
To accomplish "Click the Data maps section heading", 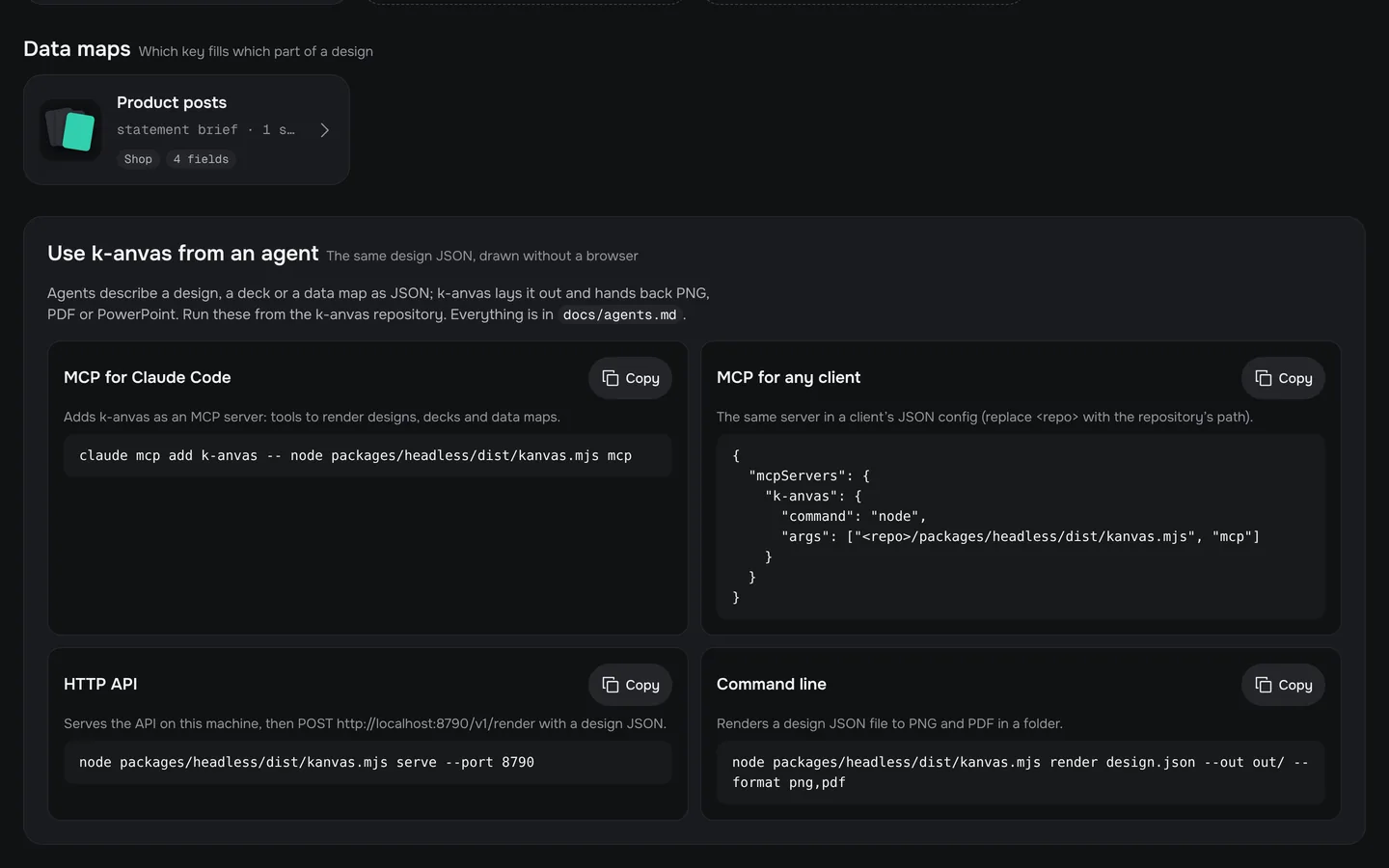I will point(77,49).
